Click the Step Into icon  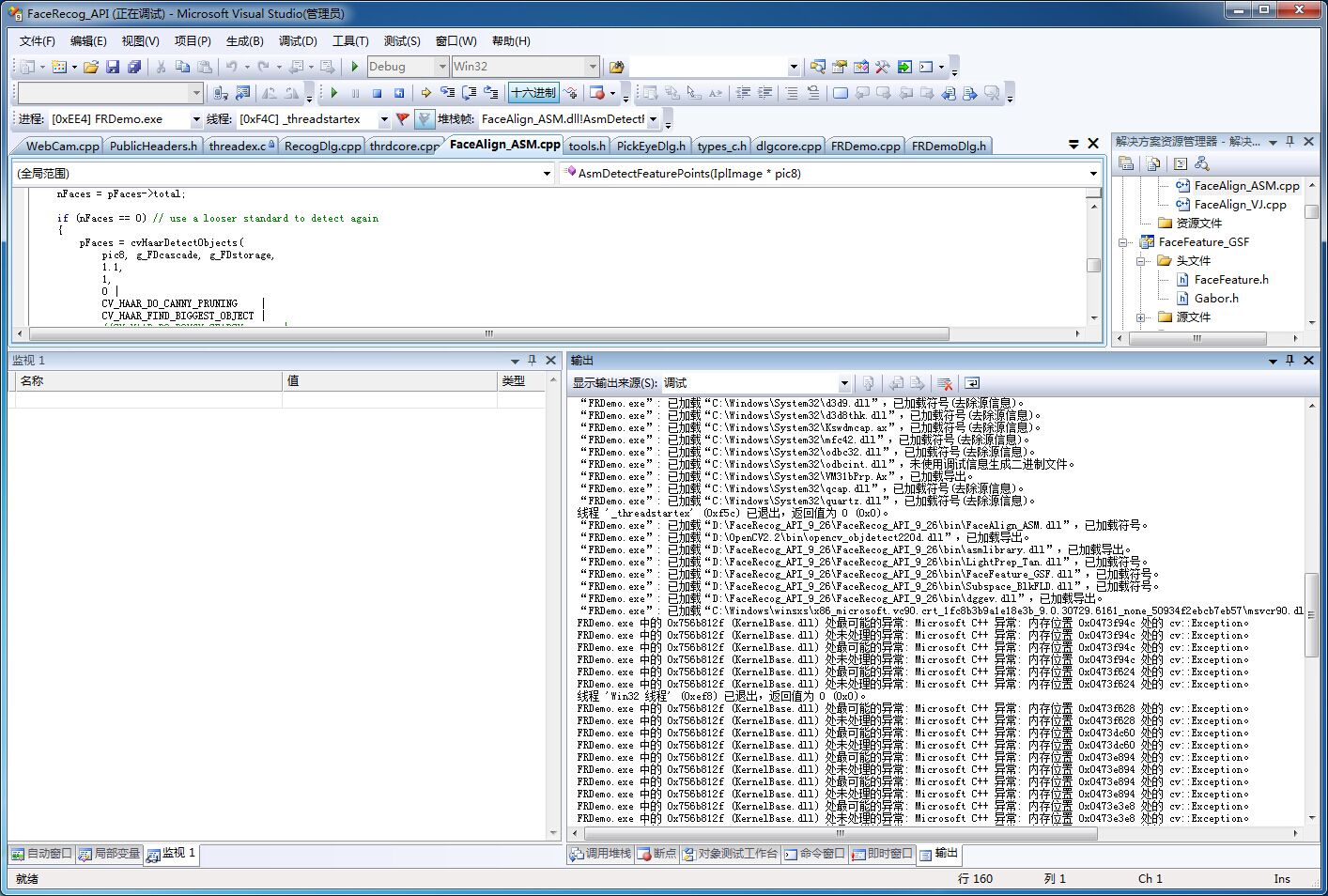(x=447, y=93)
